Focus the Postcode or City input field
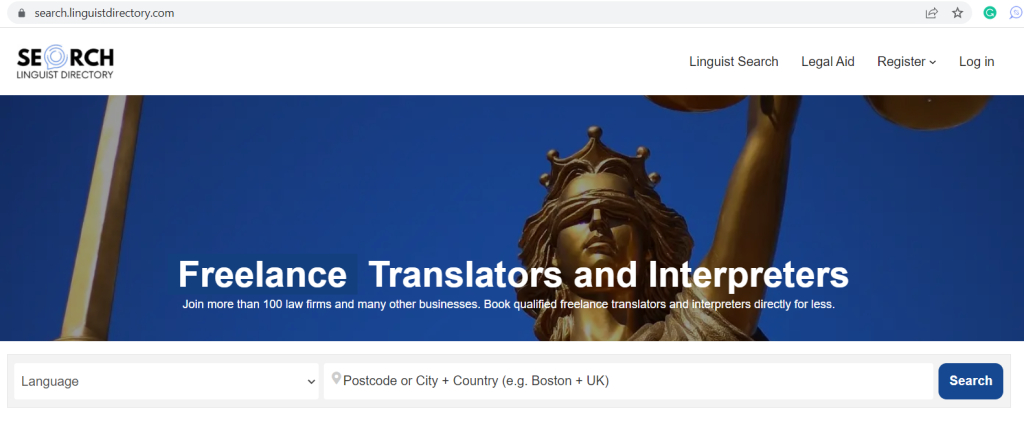The image size is (1024, 424). [x=630, y=381]
